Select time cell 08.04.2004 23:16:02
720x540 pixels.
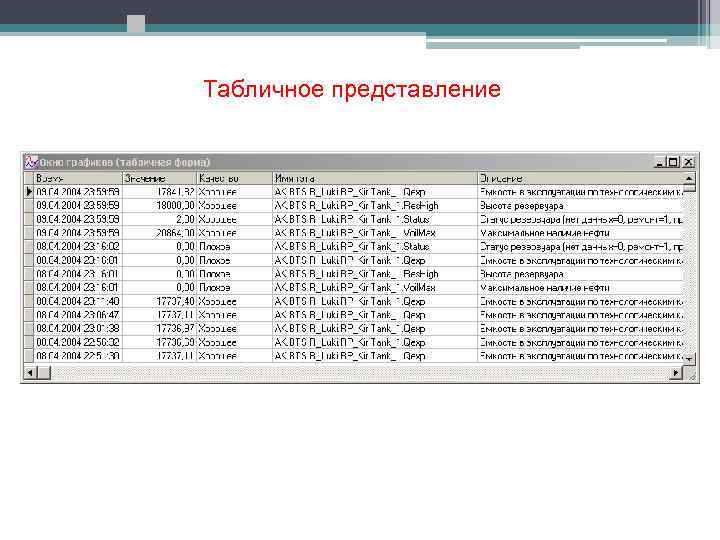click(x=79, y=247)
